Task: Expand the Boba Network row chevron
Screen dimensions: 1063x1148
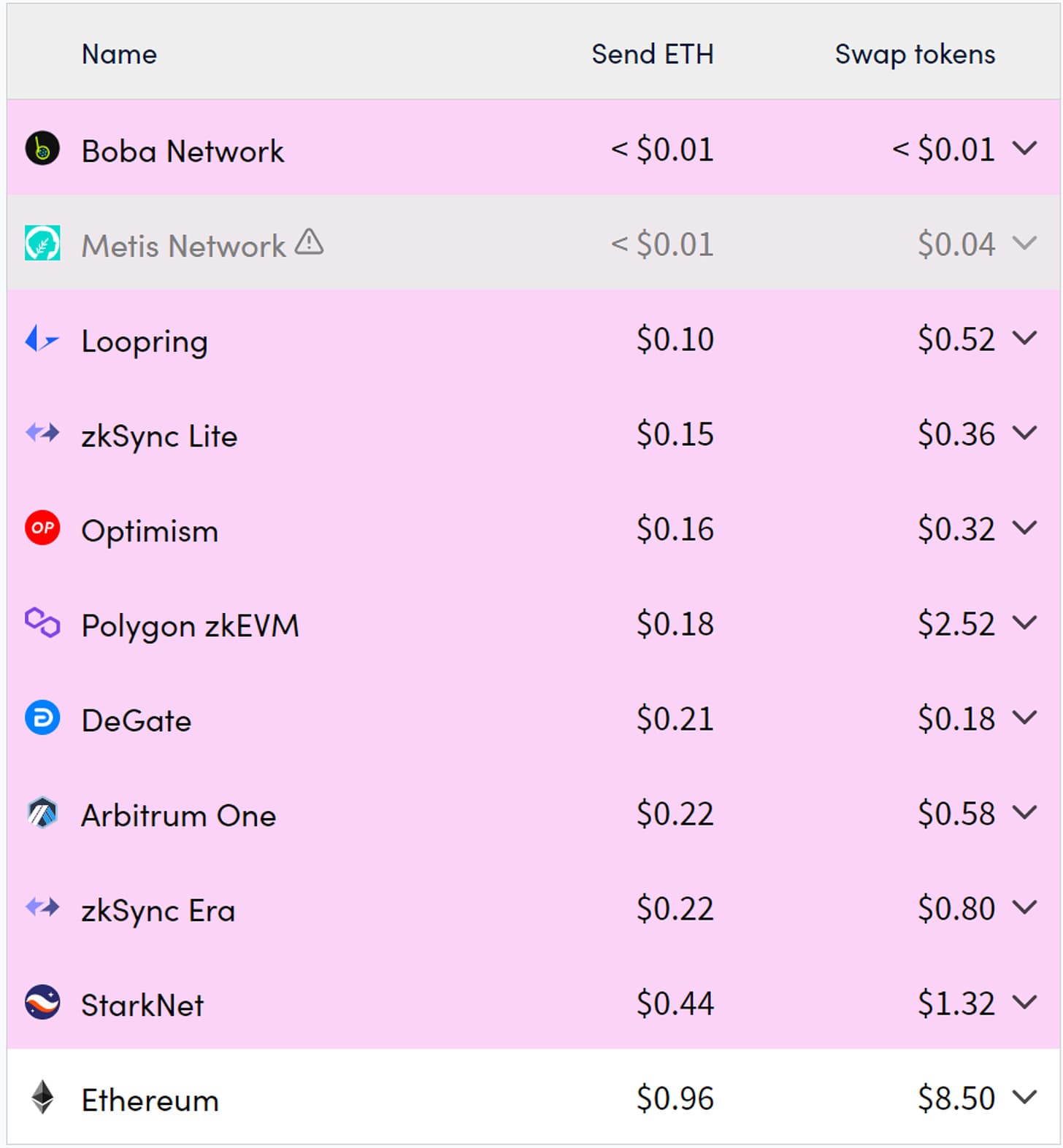Action: click(x=1025, y=149)
